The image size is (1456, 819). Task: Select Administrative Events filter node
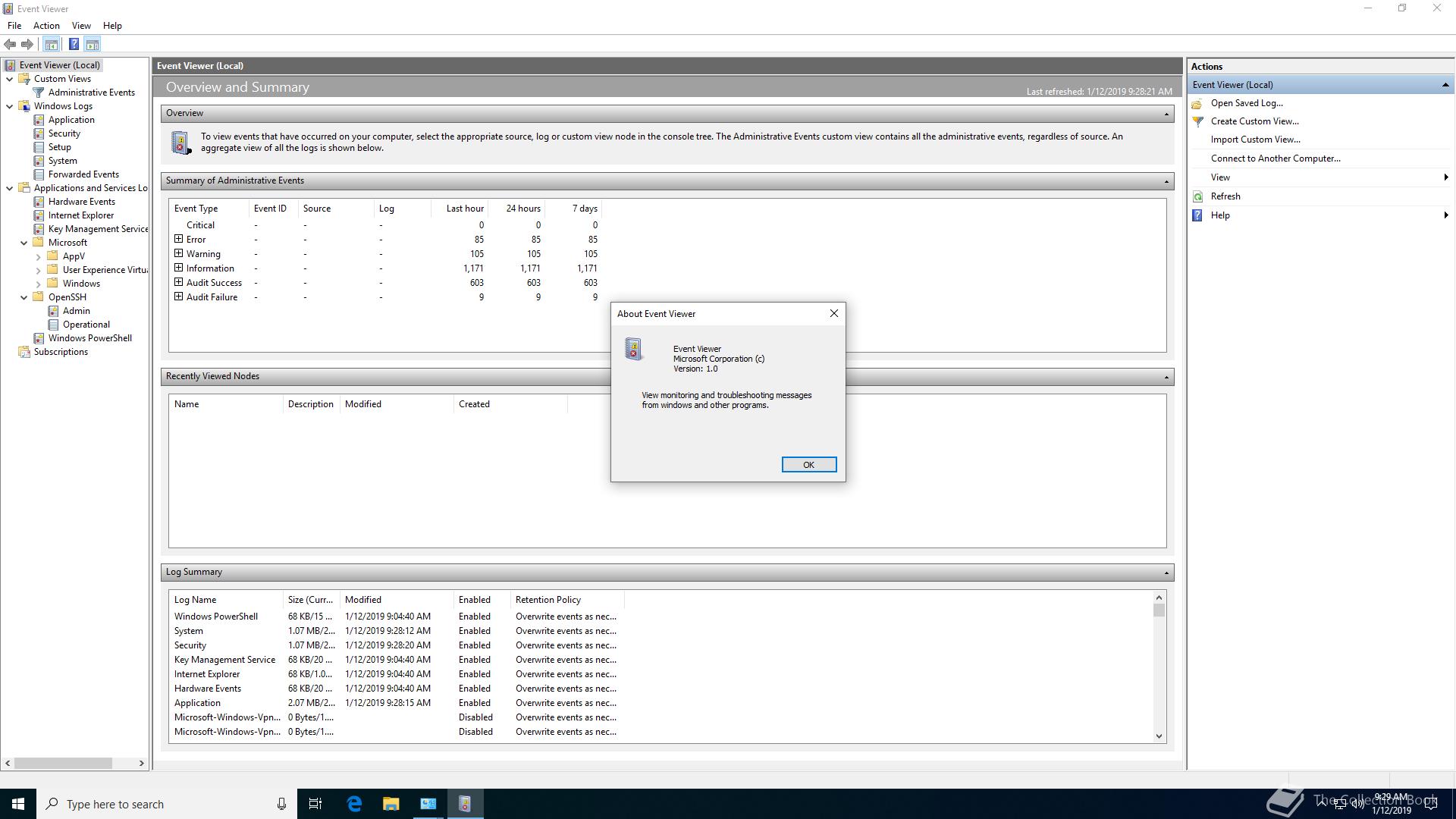[91, 93]
